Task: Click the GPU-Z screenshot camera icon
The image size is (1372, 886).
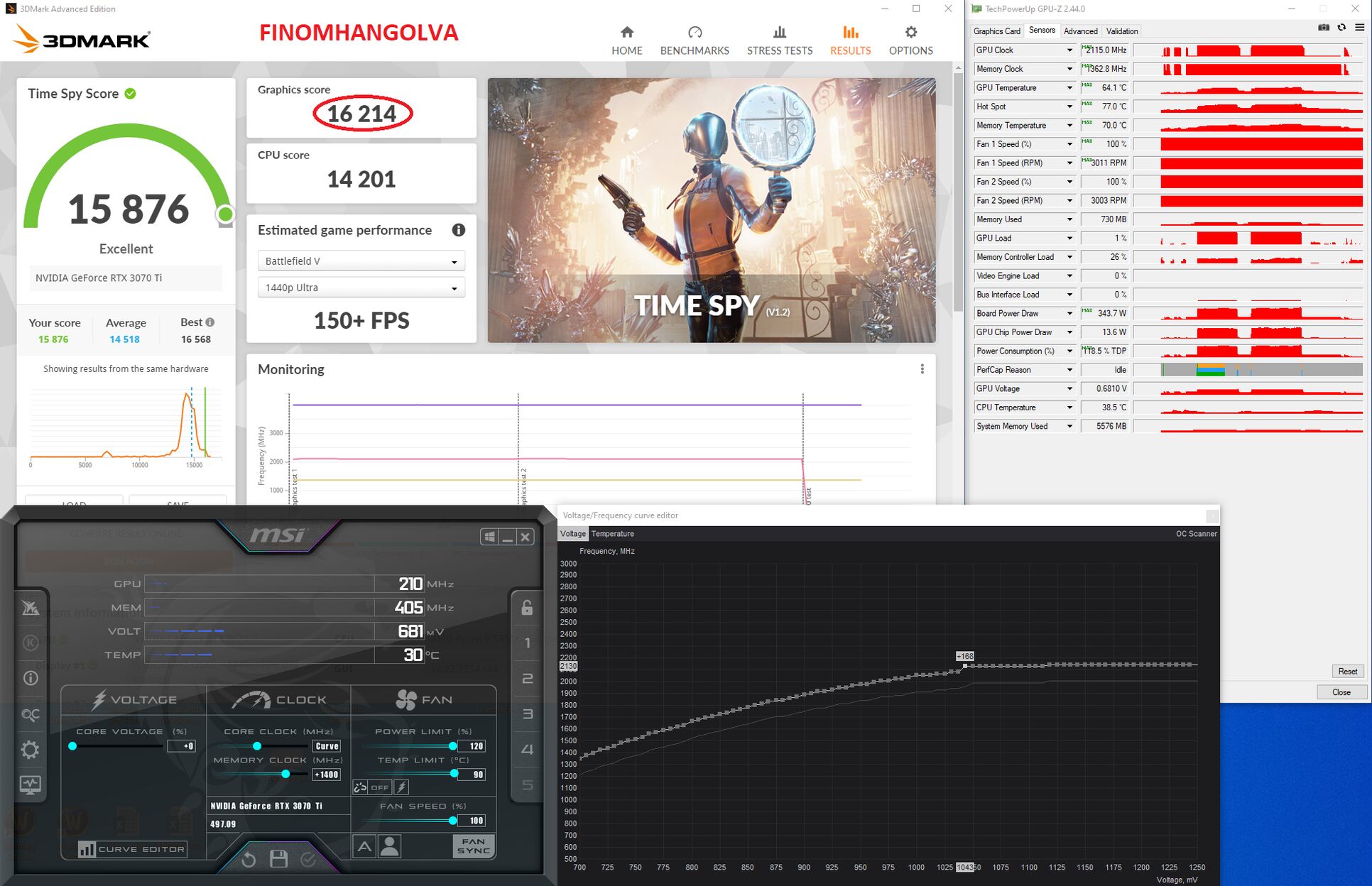Action: [1324, 28]
